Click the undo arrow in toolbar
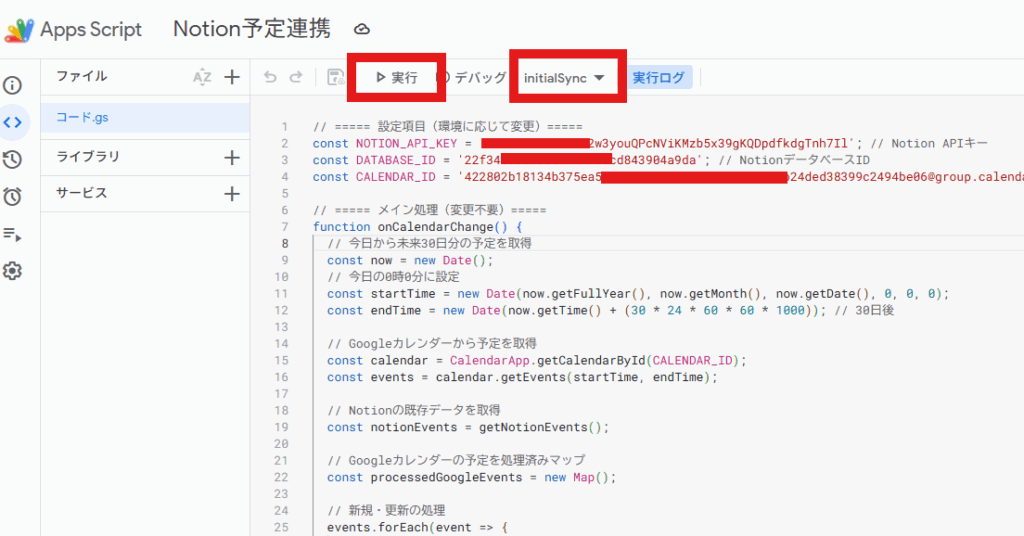1024x536 pixels. click(x=270, y=77)
